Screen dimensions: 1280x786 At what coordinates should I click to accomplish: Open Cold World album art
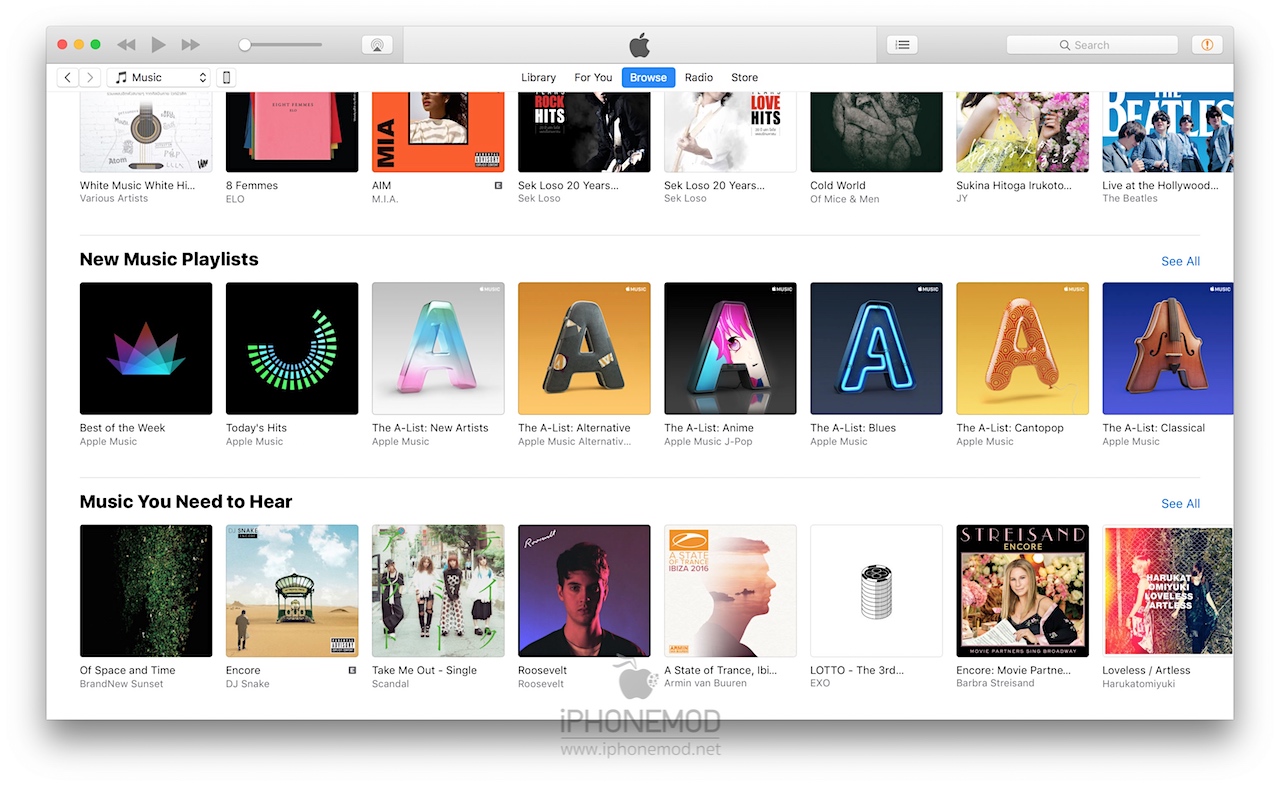pos(876,132)
